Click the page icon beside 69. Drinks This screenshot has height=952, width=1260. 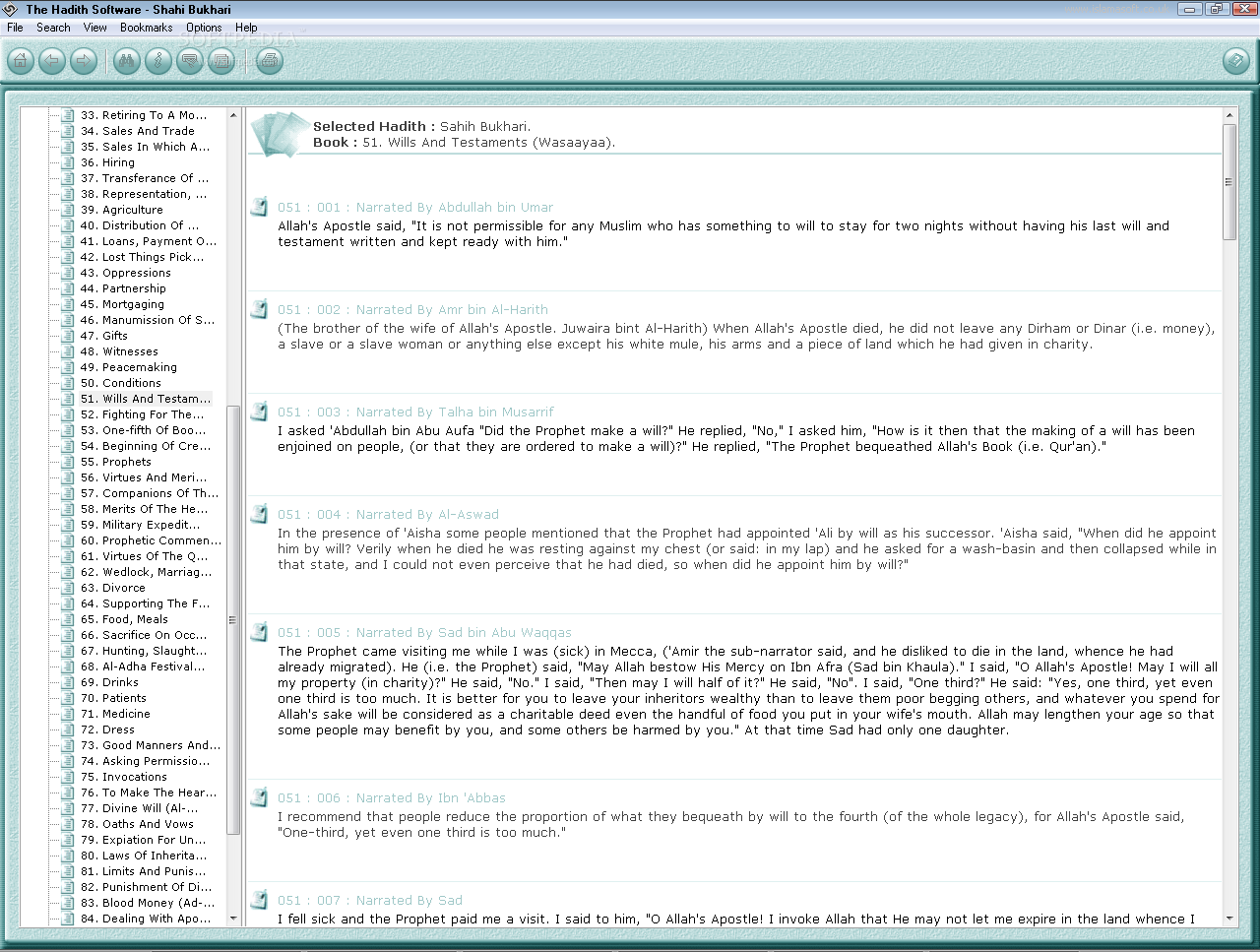[68, 682]
